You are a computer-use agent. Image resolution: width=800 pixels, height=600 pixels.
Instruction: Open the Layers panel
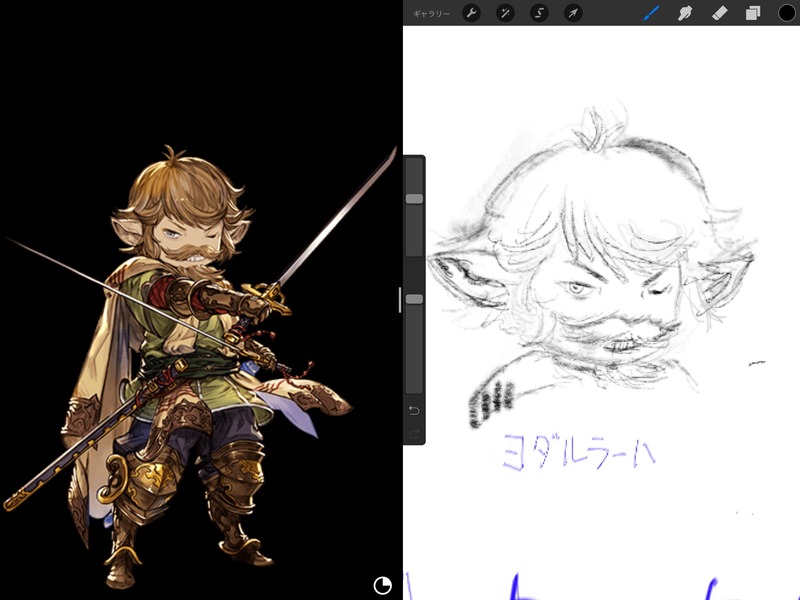pos(753,13)
